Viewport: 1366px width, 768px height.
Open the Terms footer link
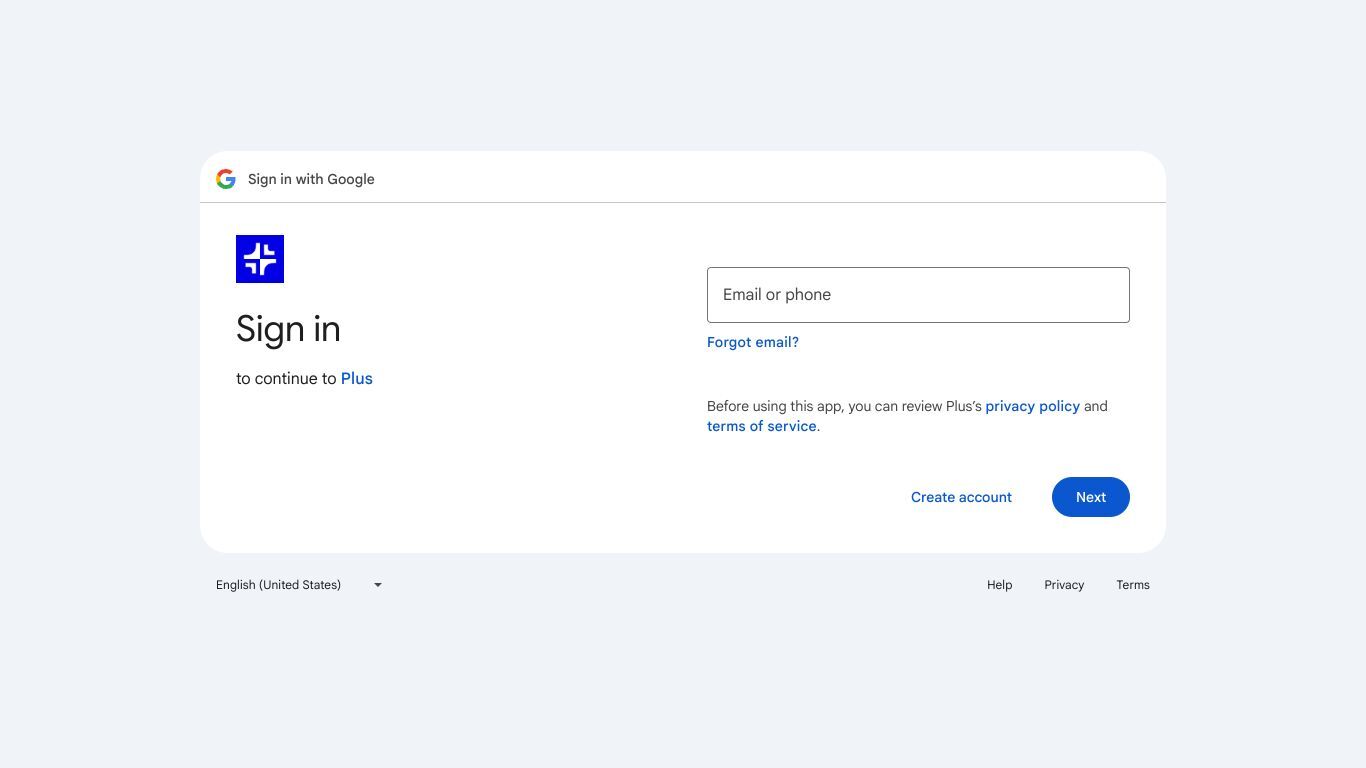(1133, 585)
